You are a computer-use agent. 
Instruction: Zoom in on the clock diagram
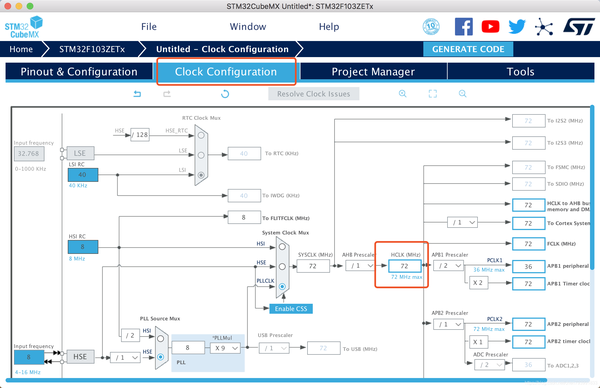click(403, 94)
